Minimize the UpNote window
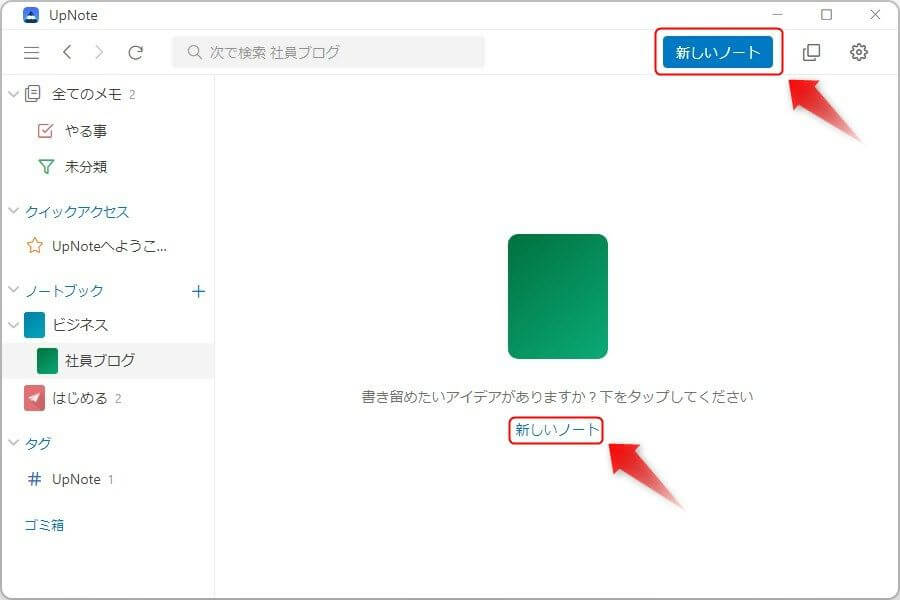Image resolution: width=900 pixels, height=600 pixels. click(778, 14)
